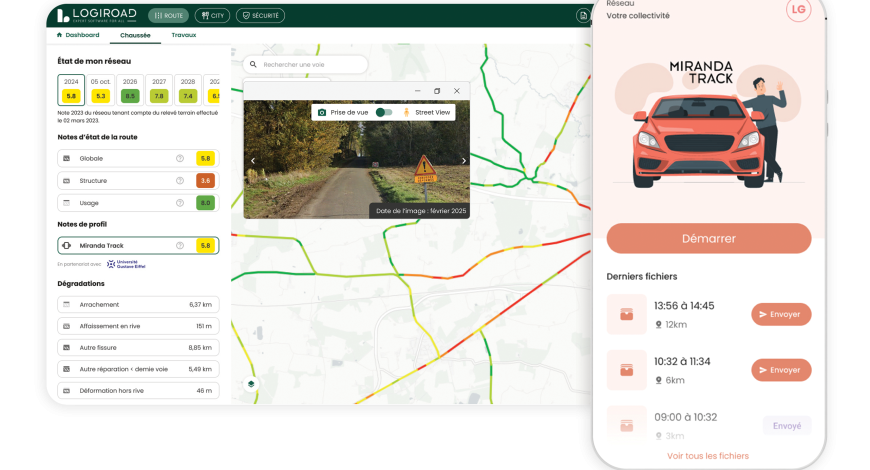Screen dimensions: 870x470
Task: Switch to the Travaux tab
Action: tap(184, 35)
